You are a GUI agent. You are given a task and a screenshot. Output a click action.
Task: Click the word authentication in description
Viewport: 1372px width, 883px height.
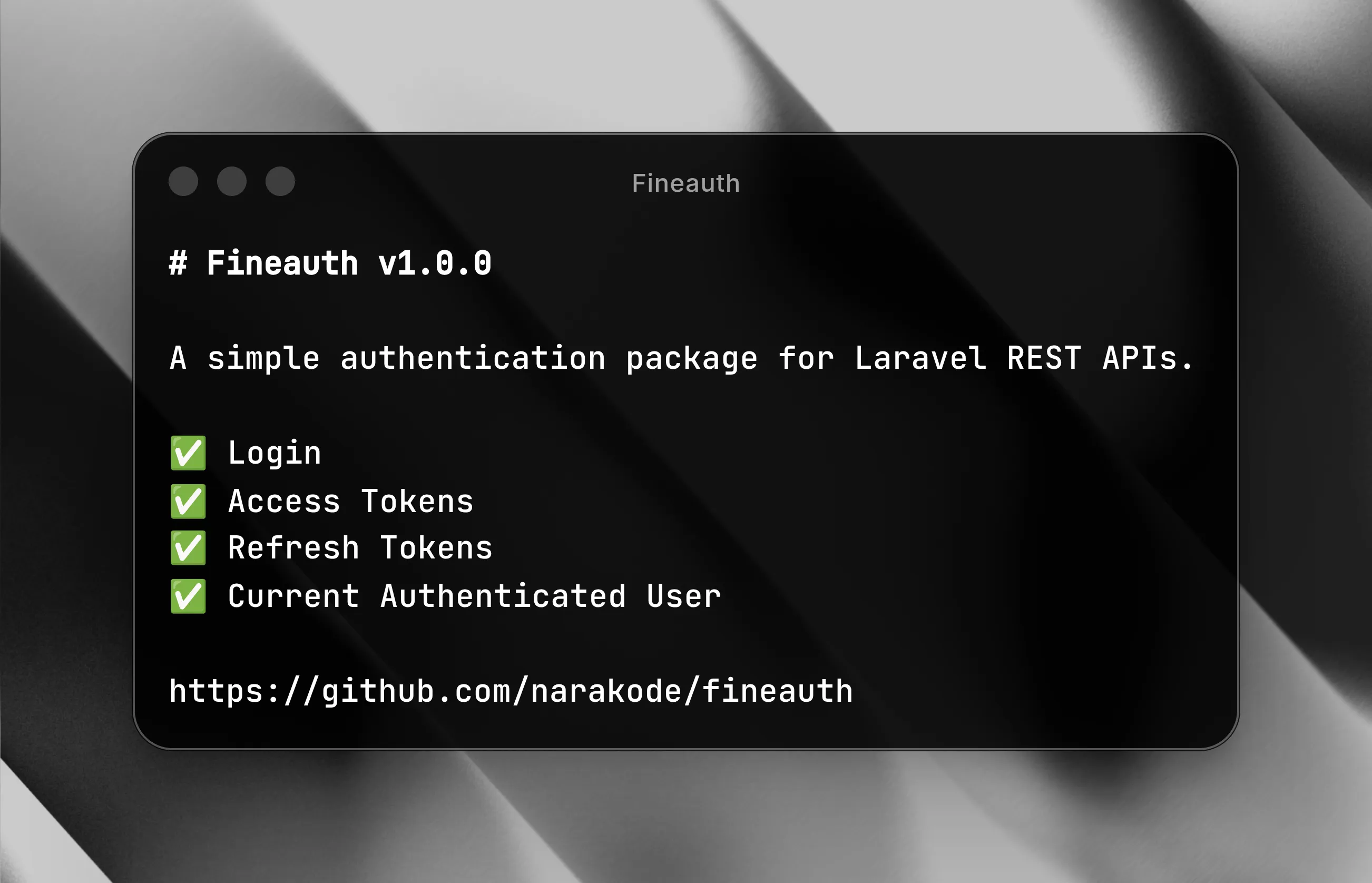[x=473, y=358]
